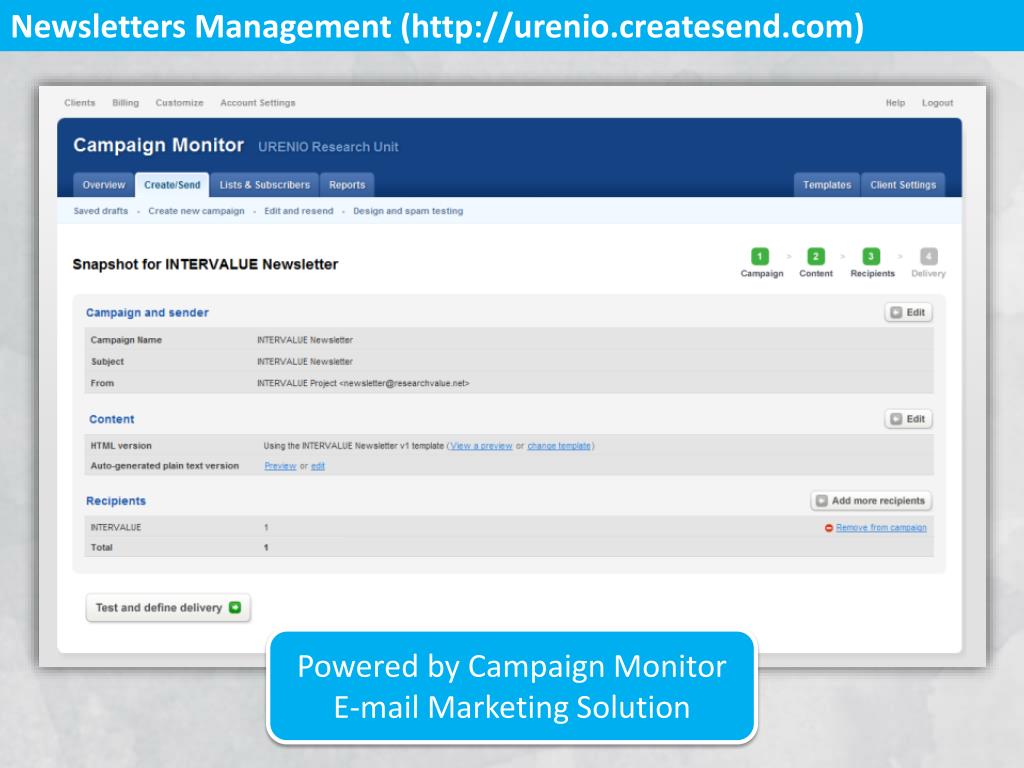This screenshot has height=768, width=1024.
Task: Open Customize in top navigation
Action: [x=180, y=103]
